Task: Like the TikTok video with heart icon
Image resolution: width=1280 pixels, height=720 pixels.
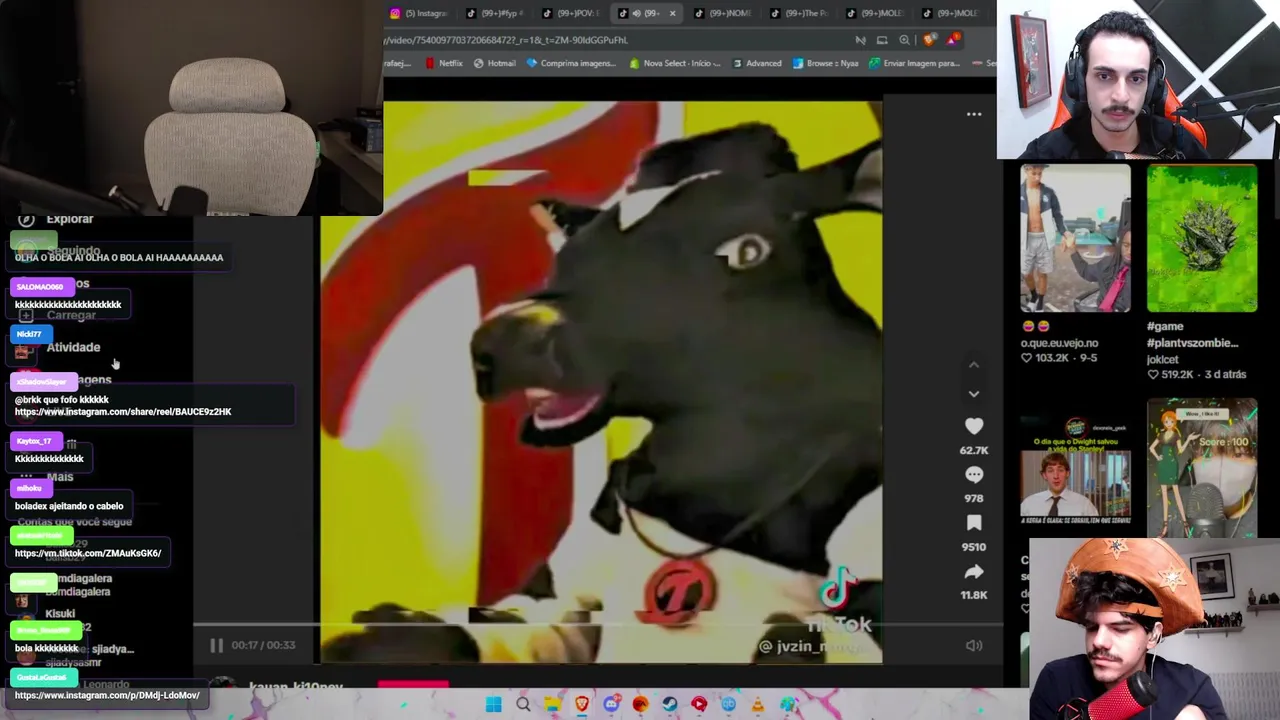Action: [974, 426]
